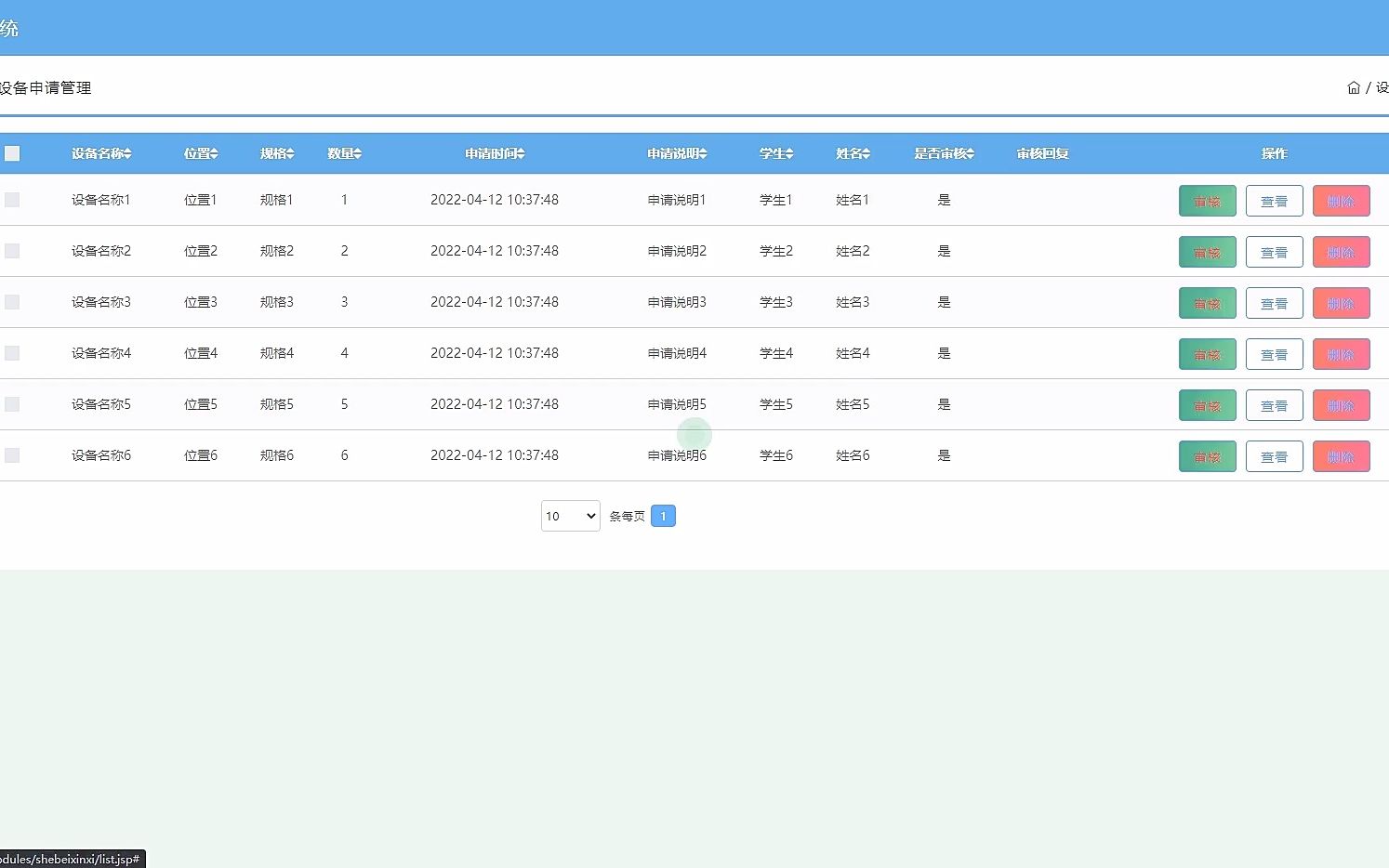Sort by 申请说明 column header
This screenshot has width=1389, height=868.
pyautogui.click(x=677, y=153)
